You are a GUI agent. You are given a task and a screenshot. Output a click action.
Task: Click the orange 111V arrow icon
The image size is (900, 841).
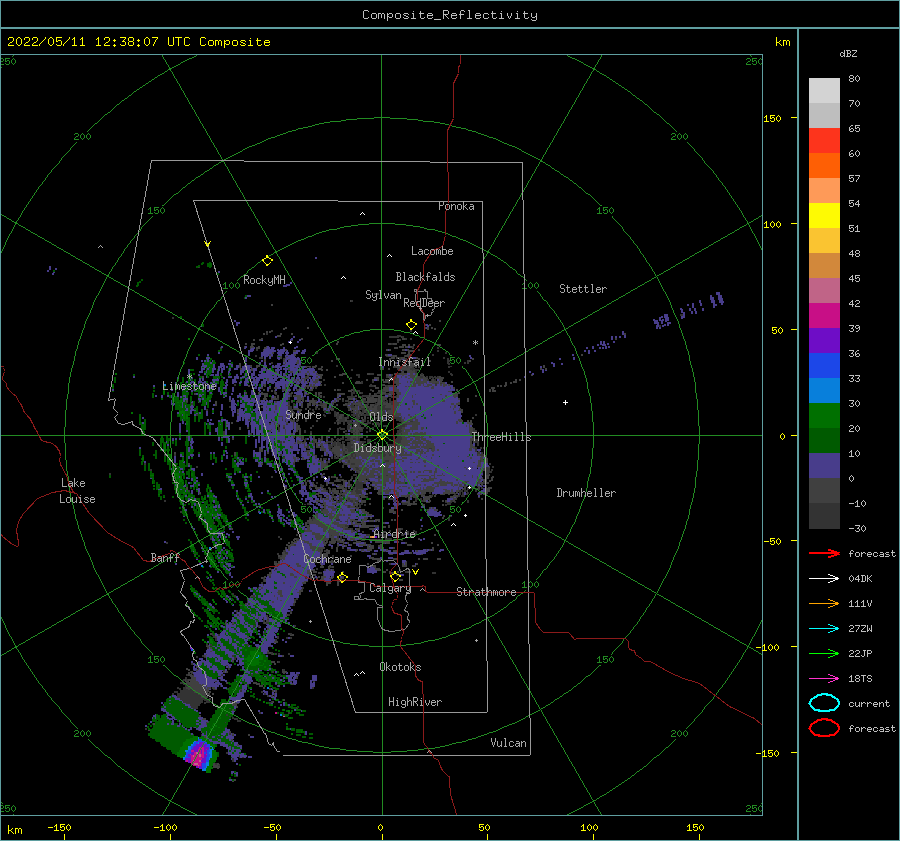coord(824,603)
